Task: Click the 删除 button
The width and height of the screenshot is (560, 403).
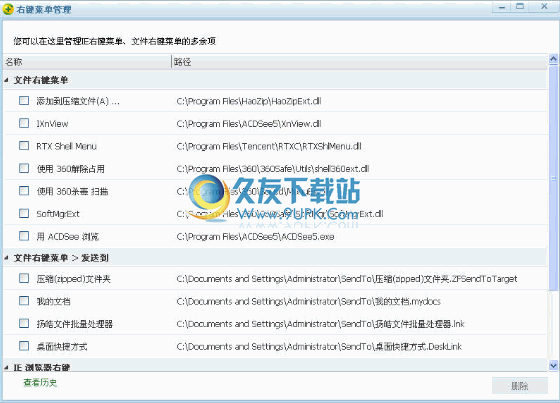Action: (520, 386)
